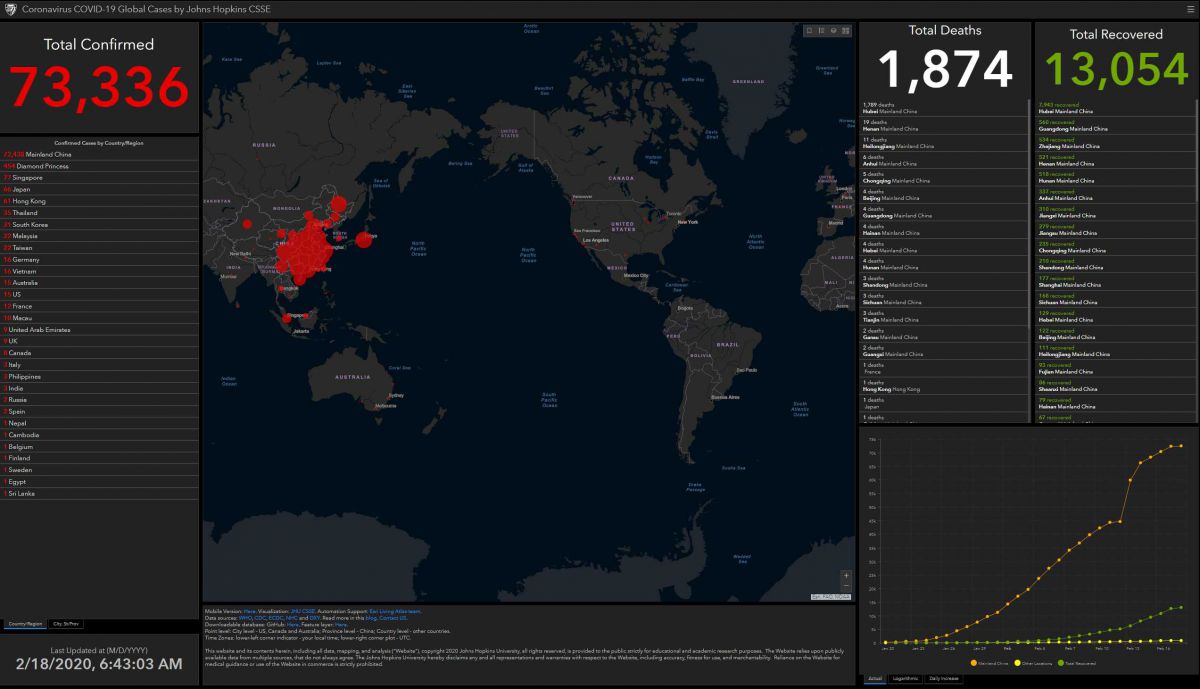
Task: Switch to City, St/Prov list tab
Action: [x=67, y=624]
